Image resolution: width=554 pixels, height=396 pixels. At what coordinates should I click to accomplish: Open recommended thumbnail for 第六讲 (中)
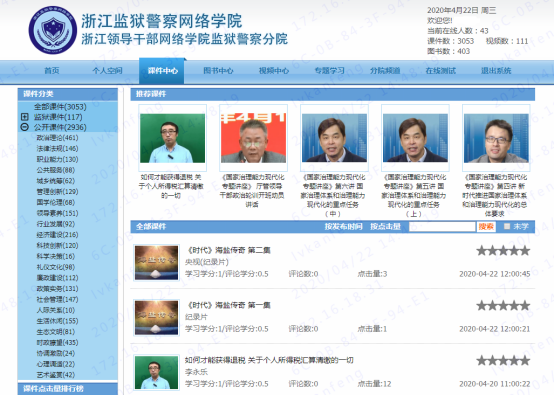point(334,138)
